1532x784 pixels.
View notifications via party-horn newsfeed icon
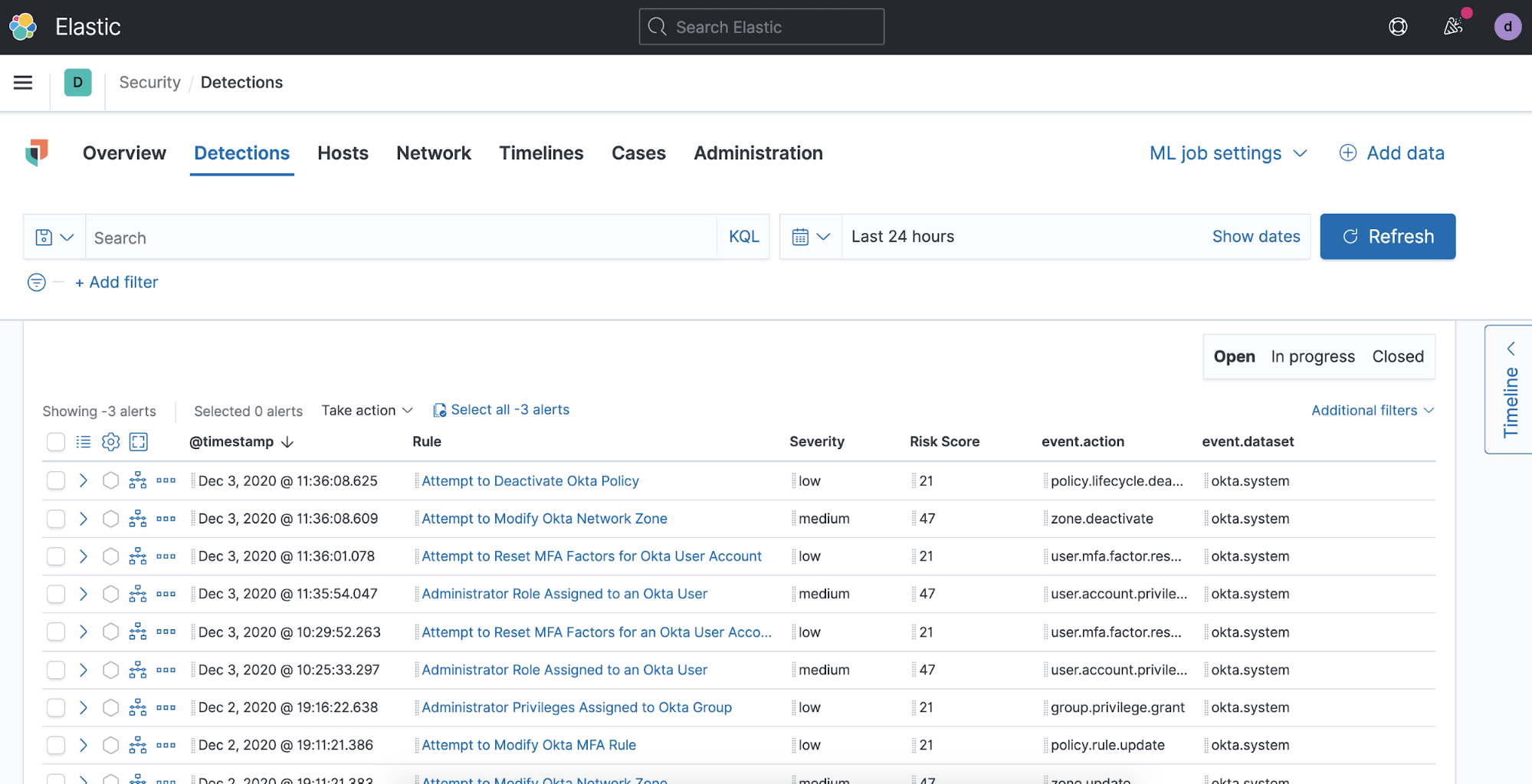(1452, 26)
